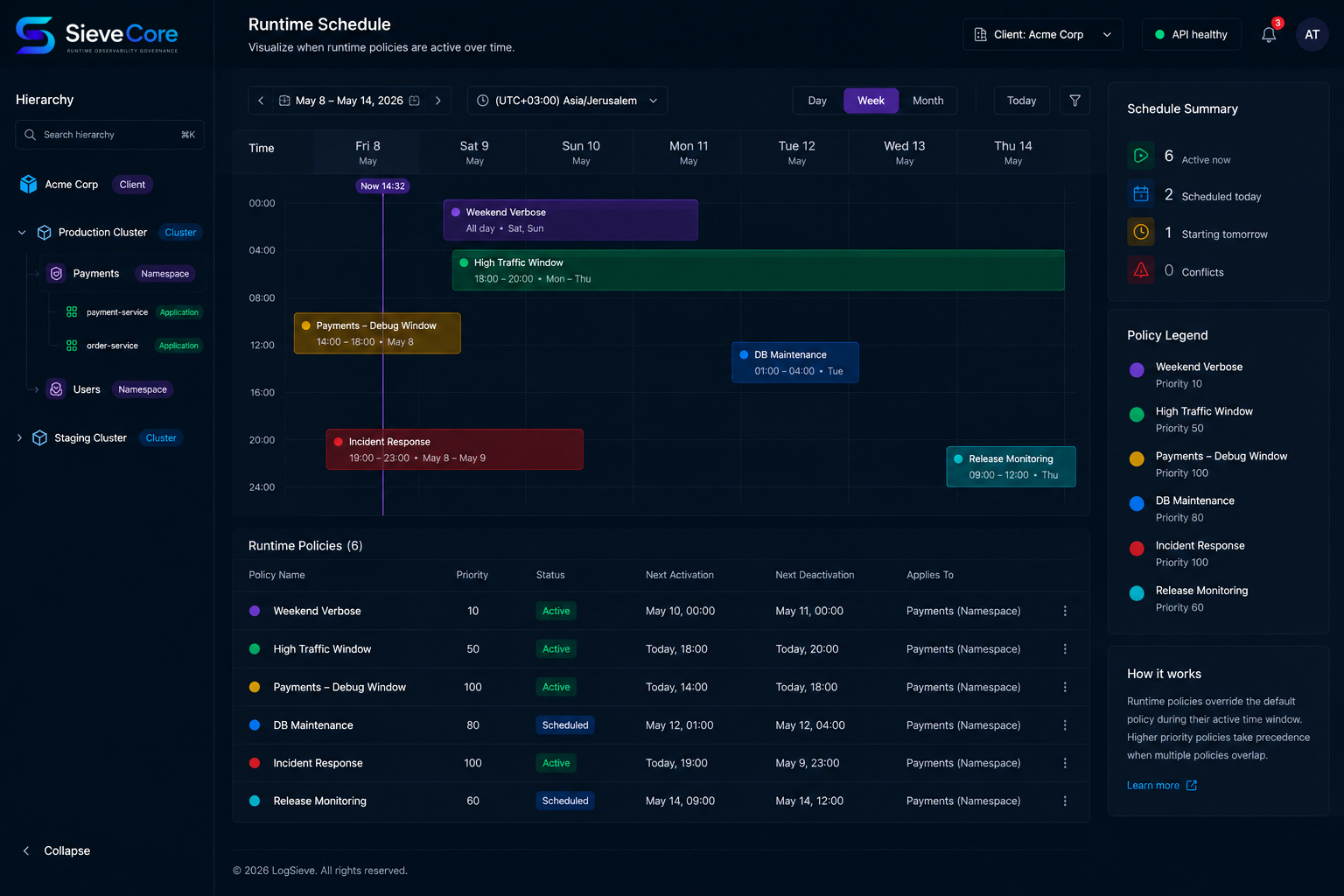Jump to Today
Screen dimensions: 1344x896
1021,101
